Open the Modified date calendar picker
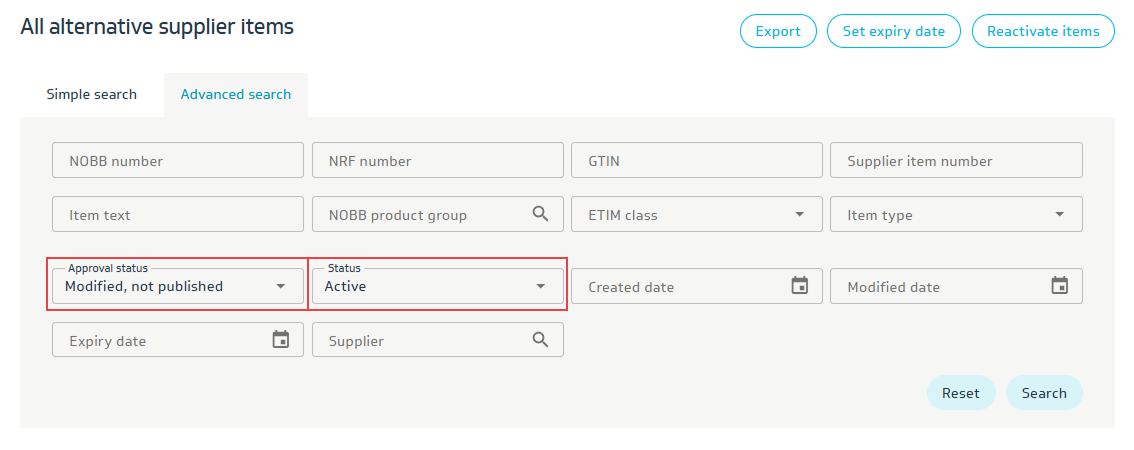This screenshot has height=450, width=1134. coord(1059,286)
